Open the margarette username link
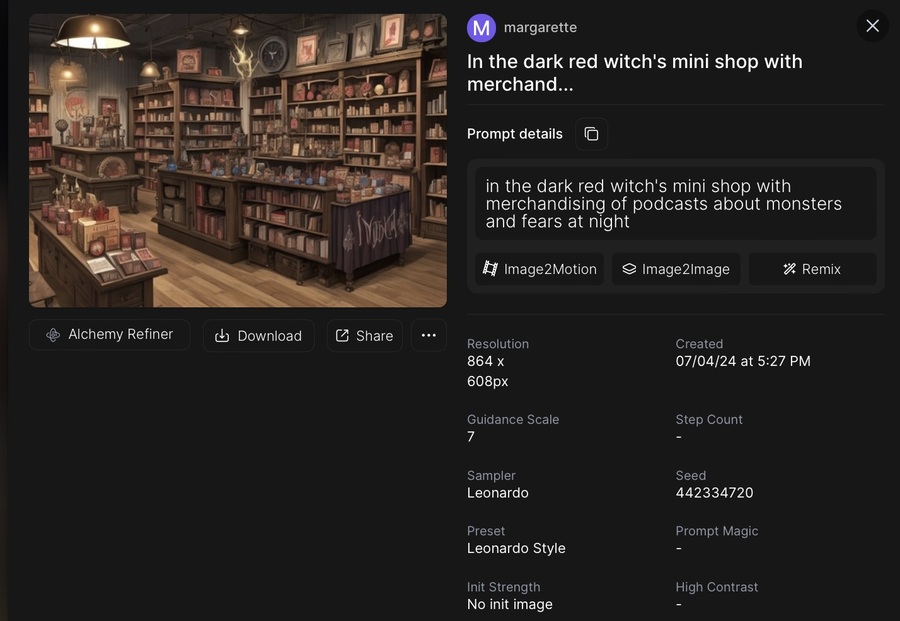This screenshot has height=621, width=900. click(540, 28)
